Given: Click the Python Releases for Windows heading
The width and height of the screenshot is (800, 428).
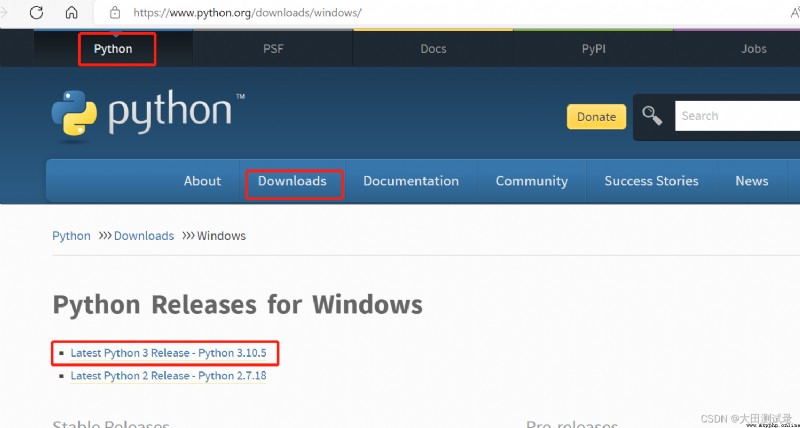Looking at the screenshot, I should [x=238, y=305].
